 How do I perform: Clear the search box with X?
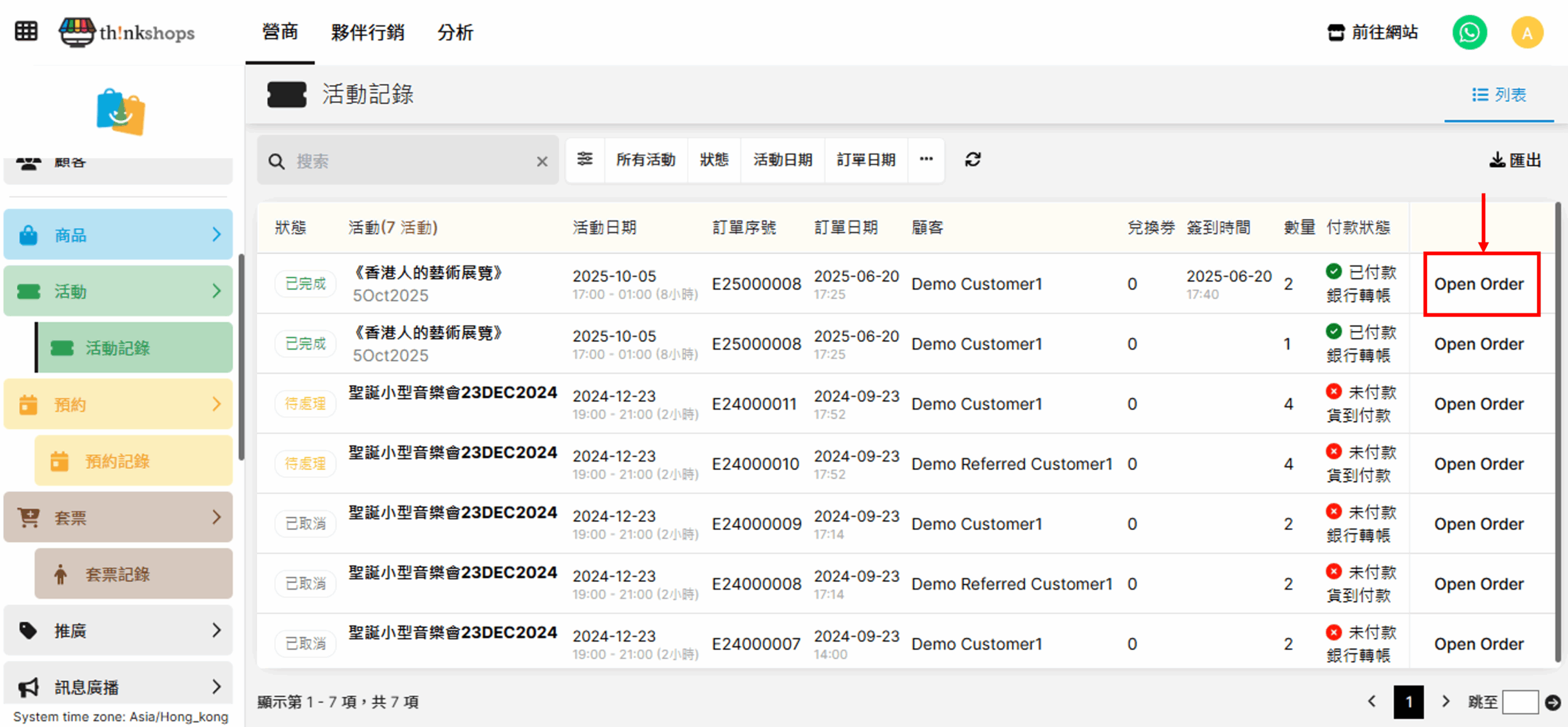click(542, 162)
